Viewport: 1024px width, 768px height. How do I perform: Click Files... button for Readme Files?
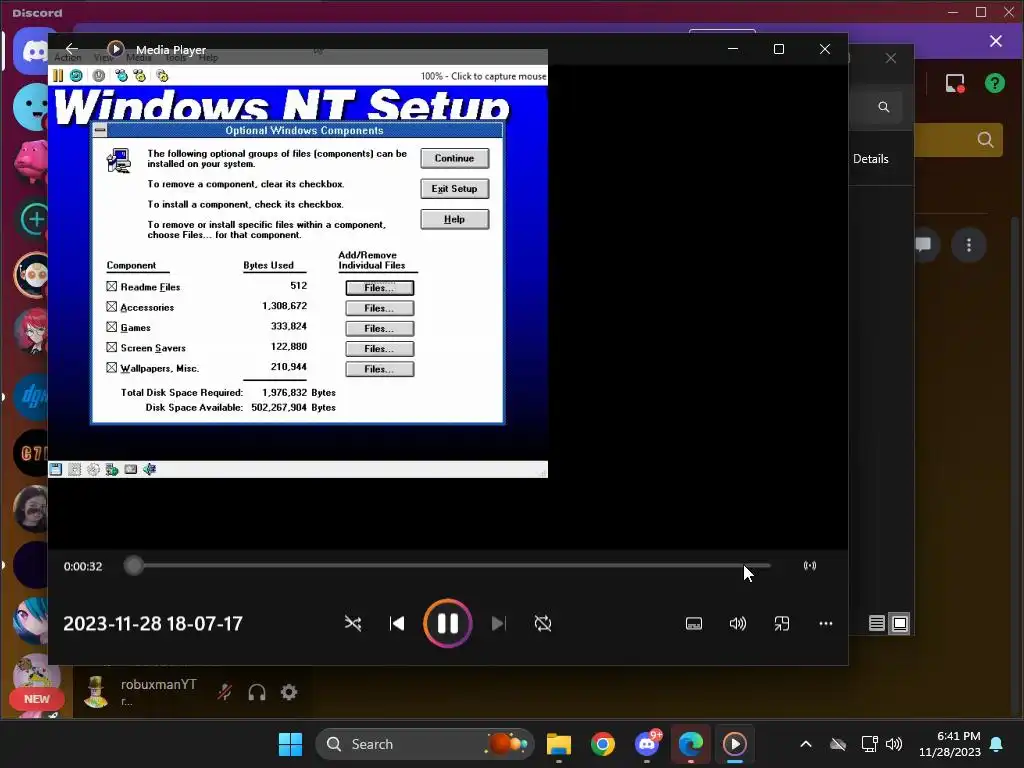(379, 288)
